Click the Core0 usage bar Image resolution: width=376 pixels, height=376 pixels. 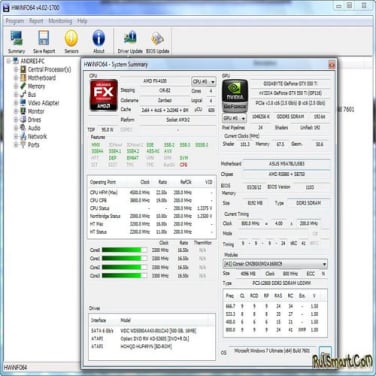tap(124, 250)
